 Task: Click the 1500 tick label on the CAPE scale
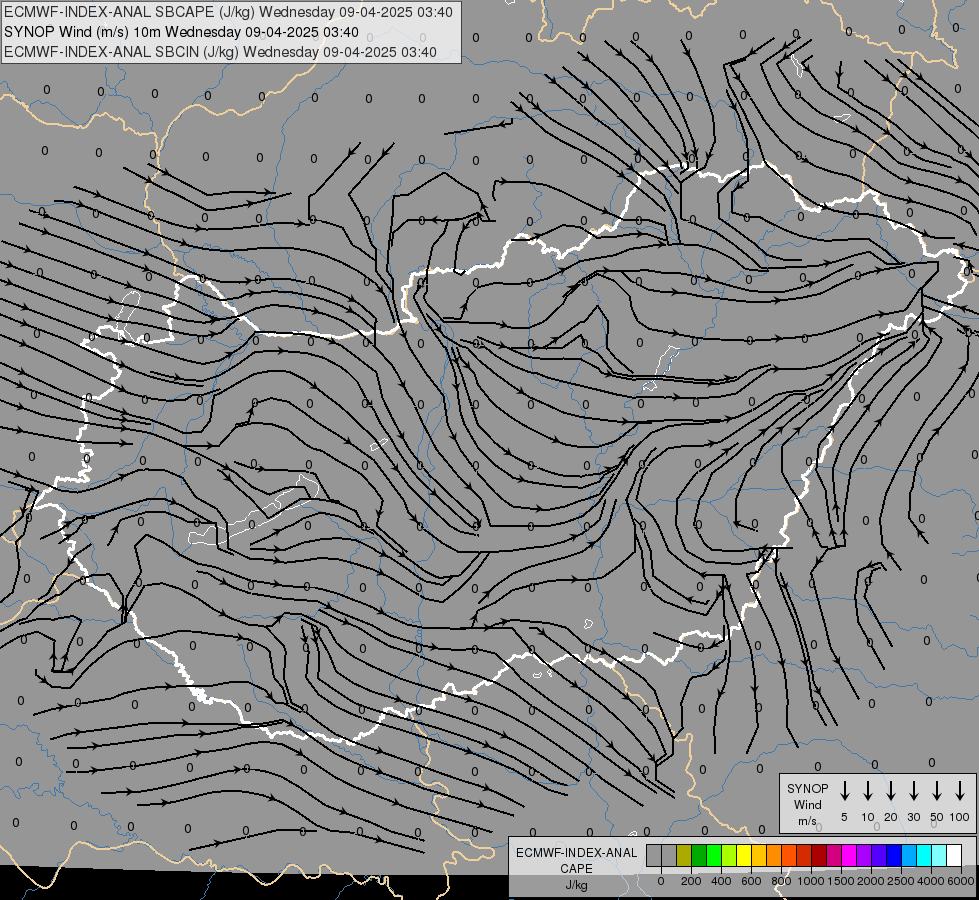pyautogui.click(x=841, y=881)
